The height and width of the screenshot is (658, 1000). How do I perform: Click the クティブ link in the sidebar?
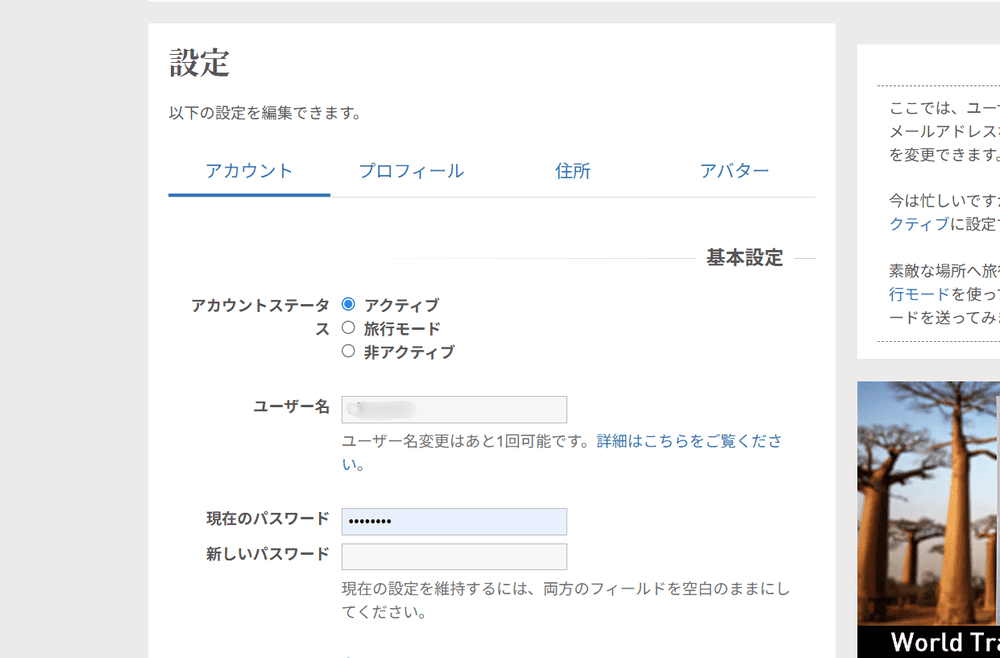point(919,224)
